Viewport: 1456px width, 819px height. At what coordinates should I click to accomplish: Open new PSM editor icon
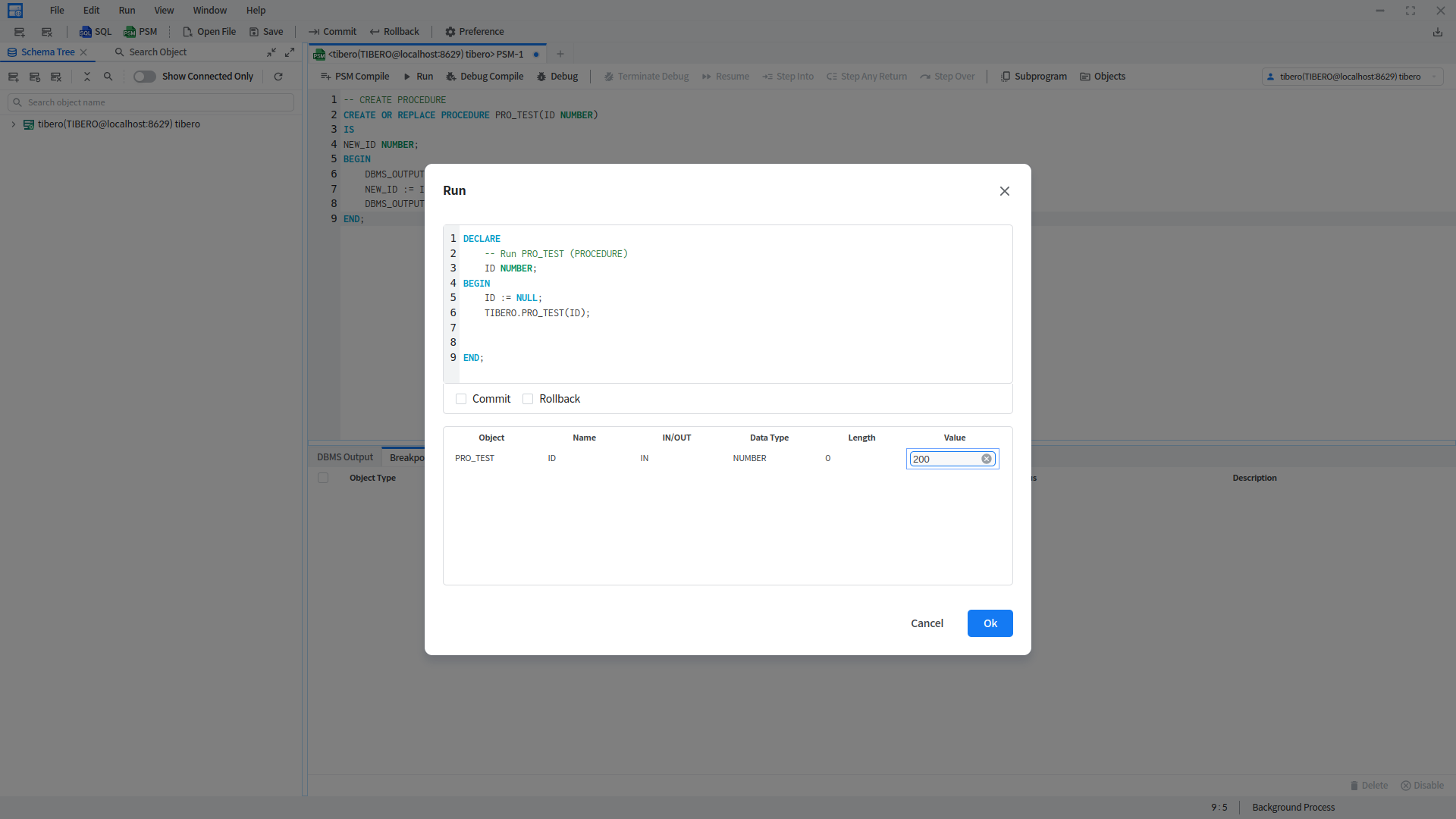click(x=130, y=32)
